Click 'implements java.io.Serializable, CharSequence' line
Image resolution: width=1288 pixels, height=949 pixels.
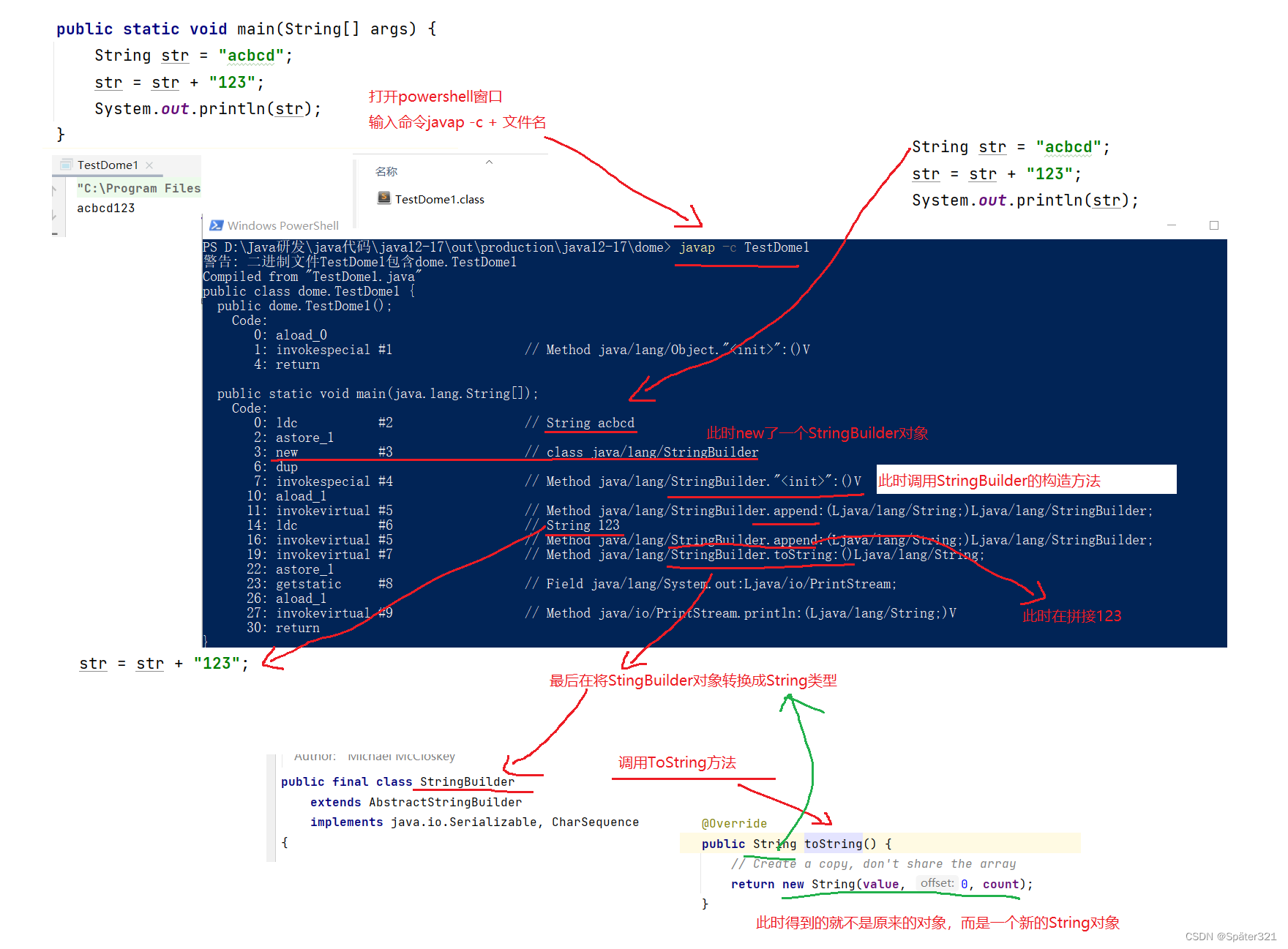pos(475,822)
